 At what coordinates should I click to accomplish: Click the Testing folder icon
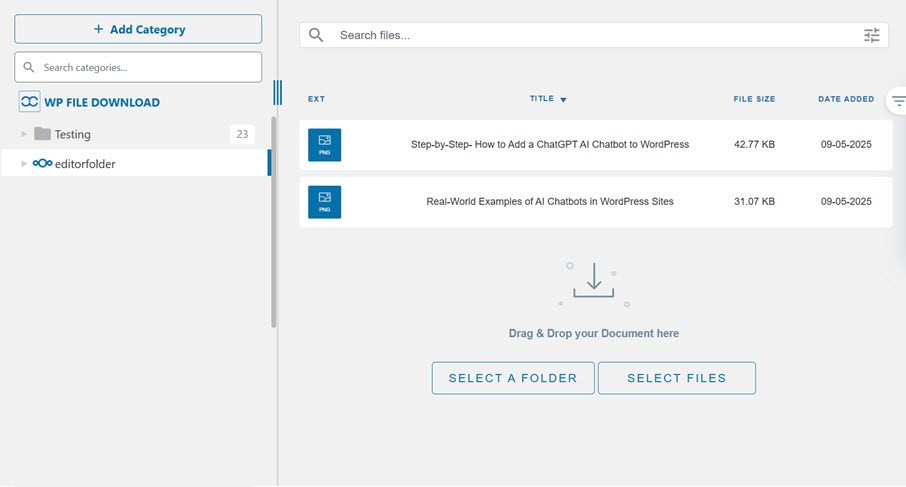coord(42,134)
